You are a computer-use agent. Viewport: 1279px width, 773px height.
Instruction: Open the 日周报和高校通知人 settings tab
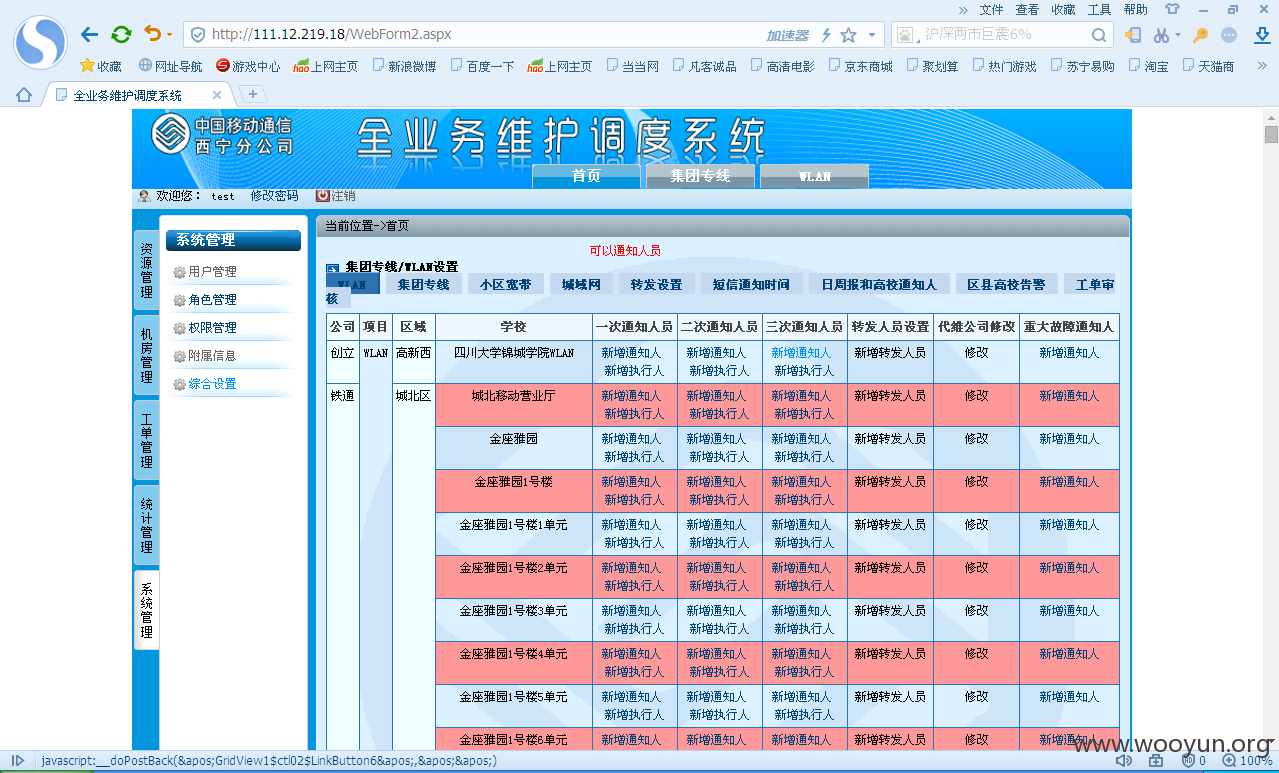pos(879,285)
